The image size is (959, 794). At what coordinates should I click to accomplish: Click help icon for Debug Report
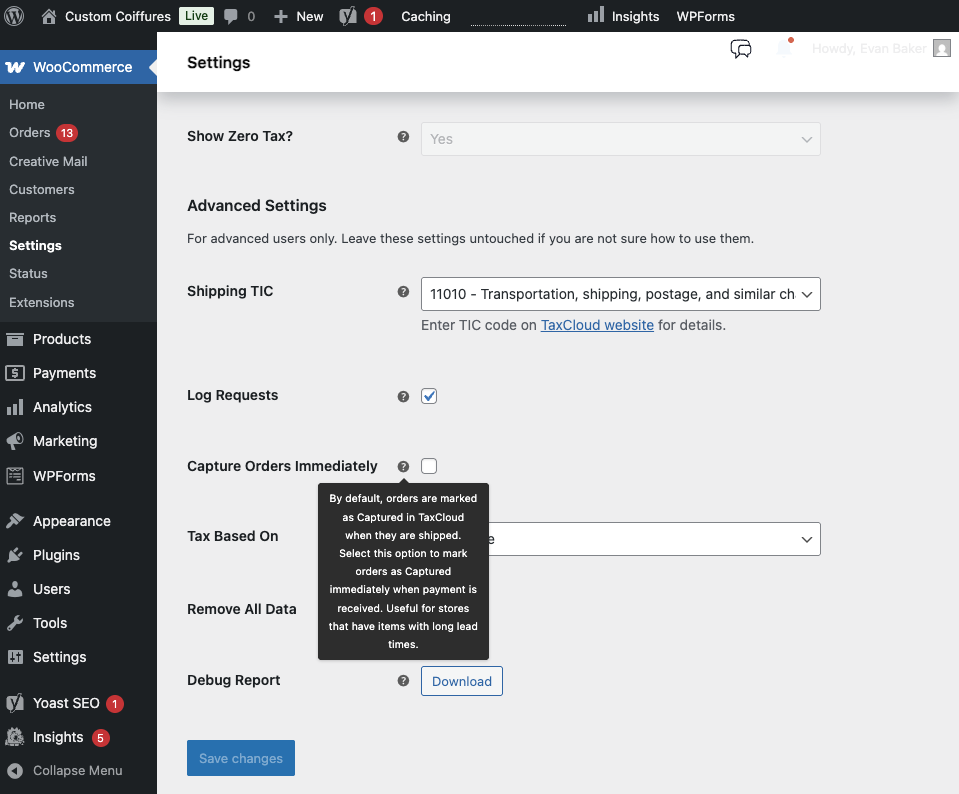pyautogui.click(x=403, y=680)
